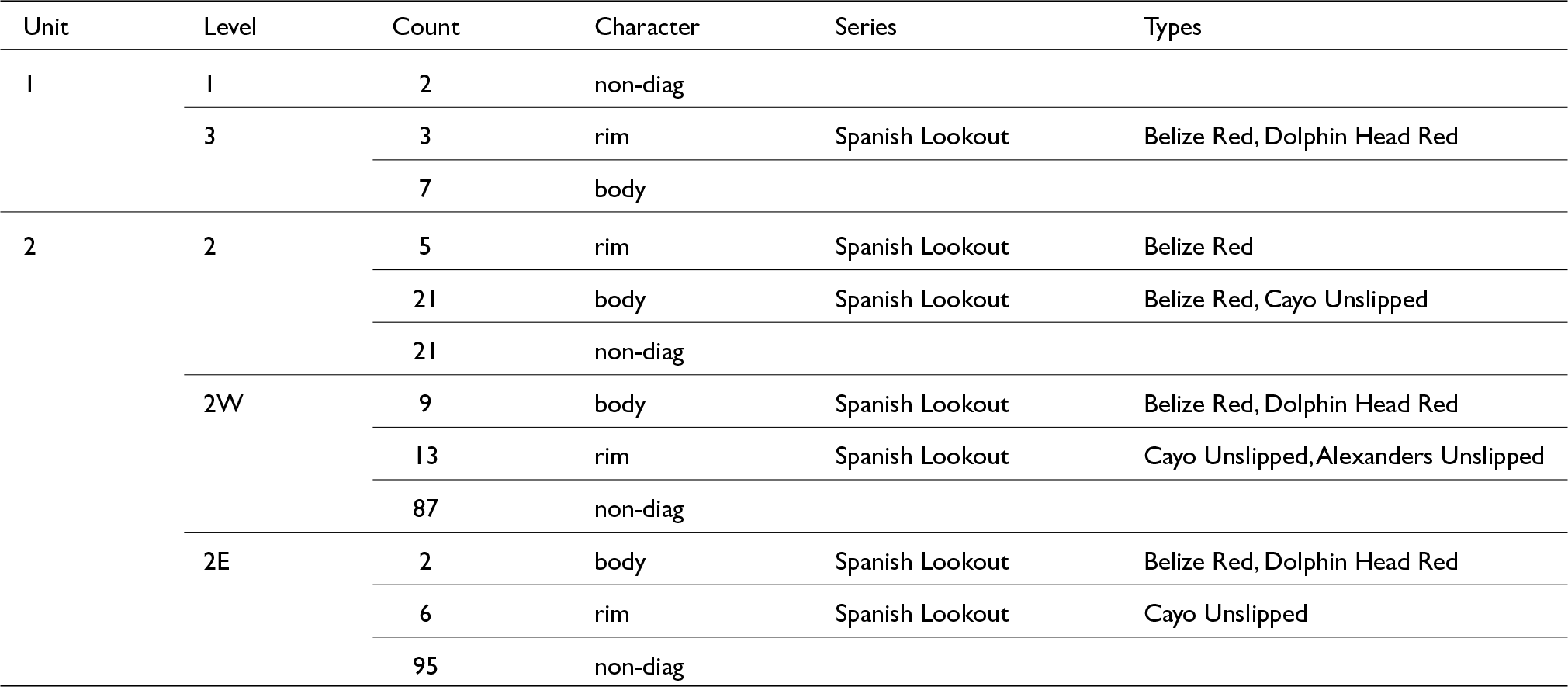Click body in the 7 count row
Viewport: 1568px width, 687px height.
tap(620, 189)
